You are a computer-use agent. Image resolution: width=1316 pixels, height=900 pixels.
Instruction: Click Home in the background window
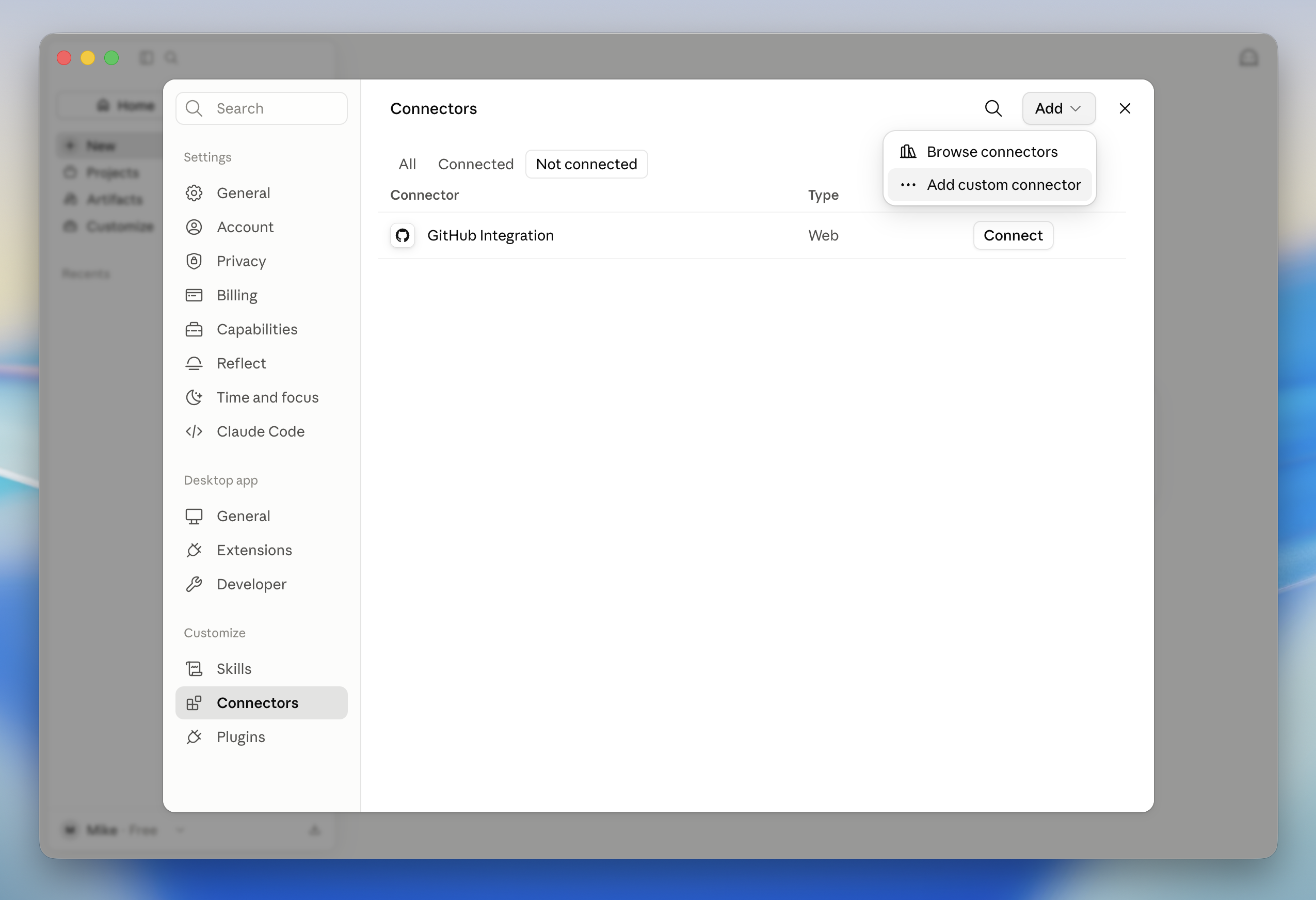(126, 105)
